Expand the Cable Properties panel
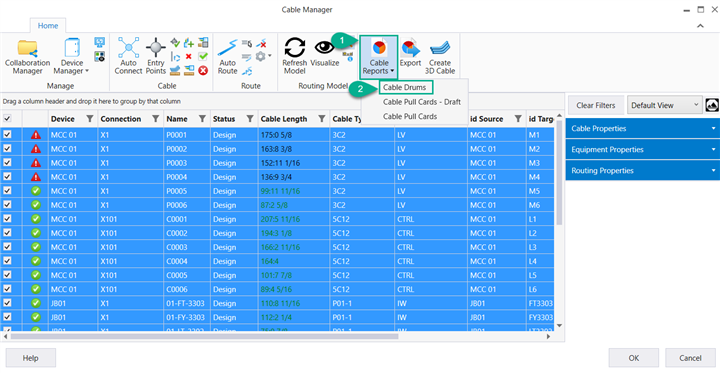 642,129
